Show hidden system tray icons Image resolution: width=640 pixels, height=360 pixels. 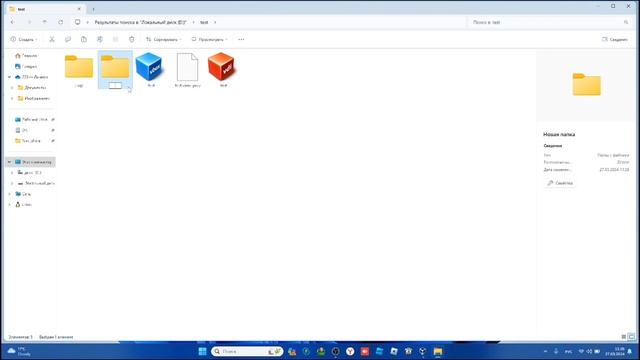click(x=545, y=351)
